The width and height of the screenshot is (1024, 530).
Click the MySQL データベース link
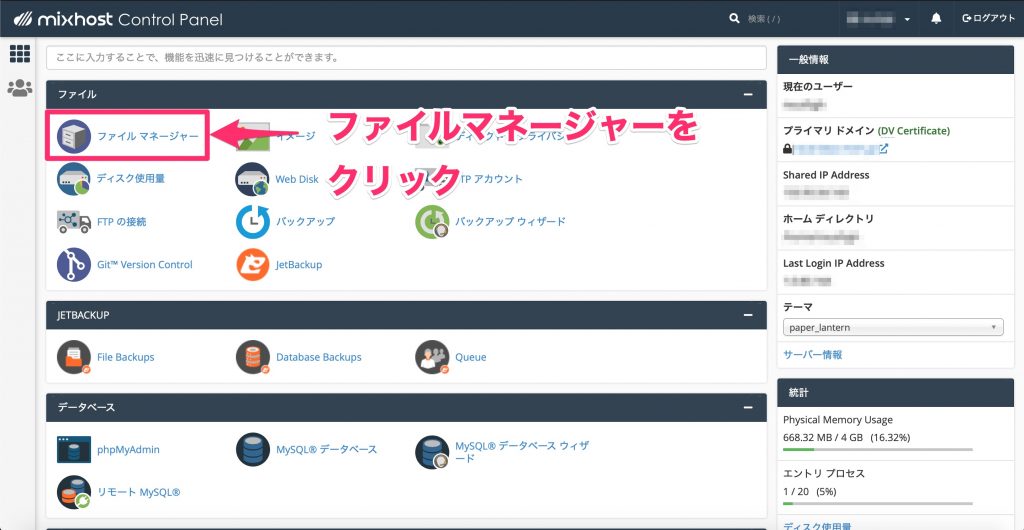click(326, 450)
